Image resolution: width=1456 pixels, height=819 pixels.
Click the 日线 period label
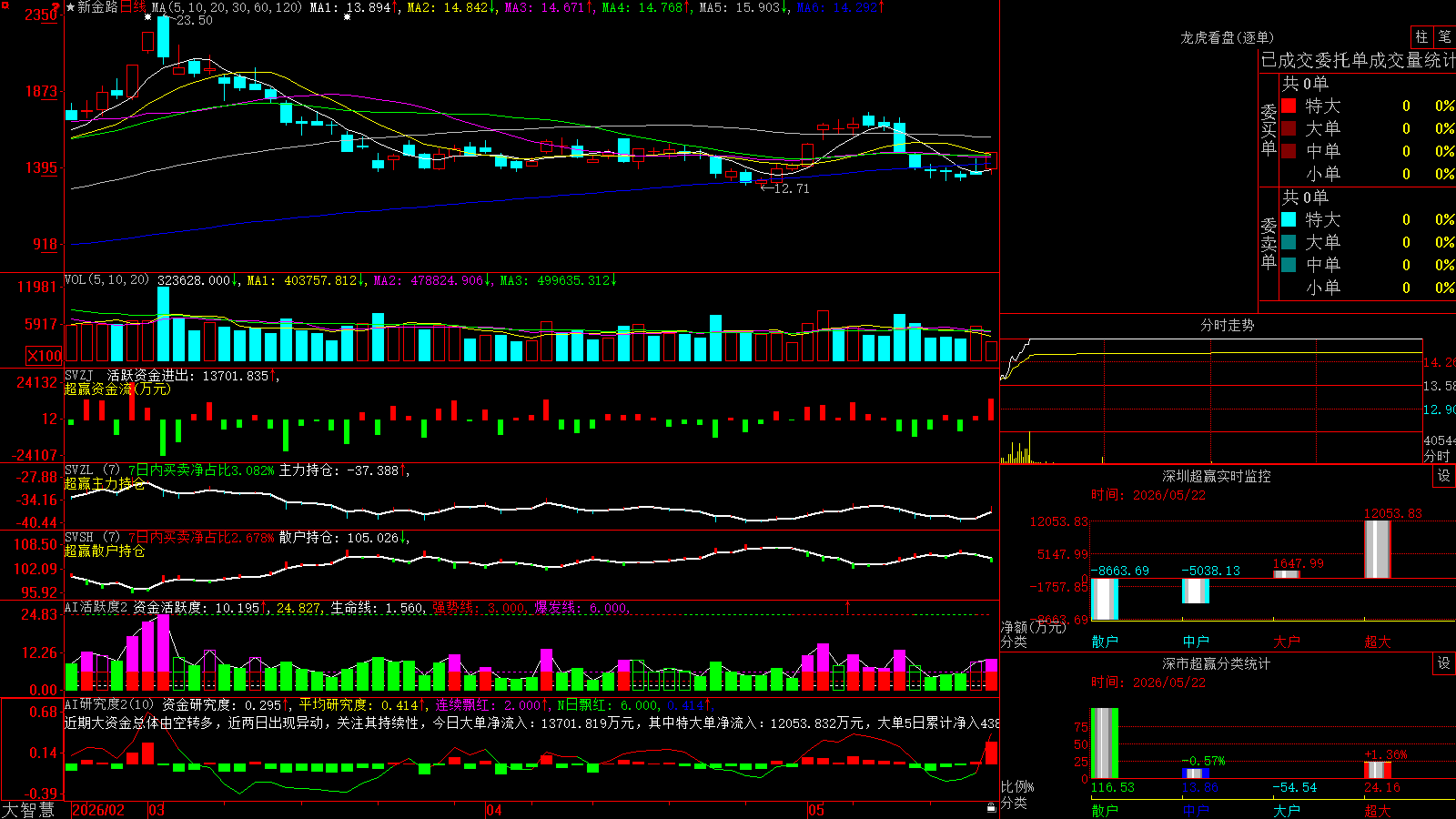coord(133,7)
